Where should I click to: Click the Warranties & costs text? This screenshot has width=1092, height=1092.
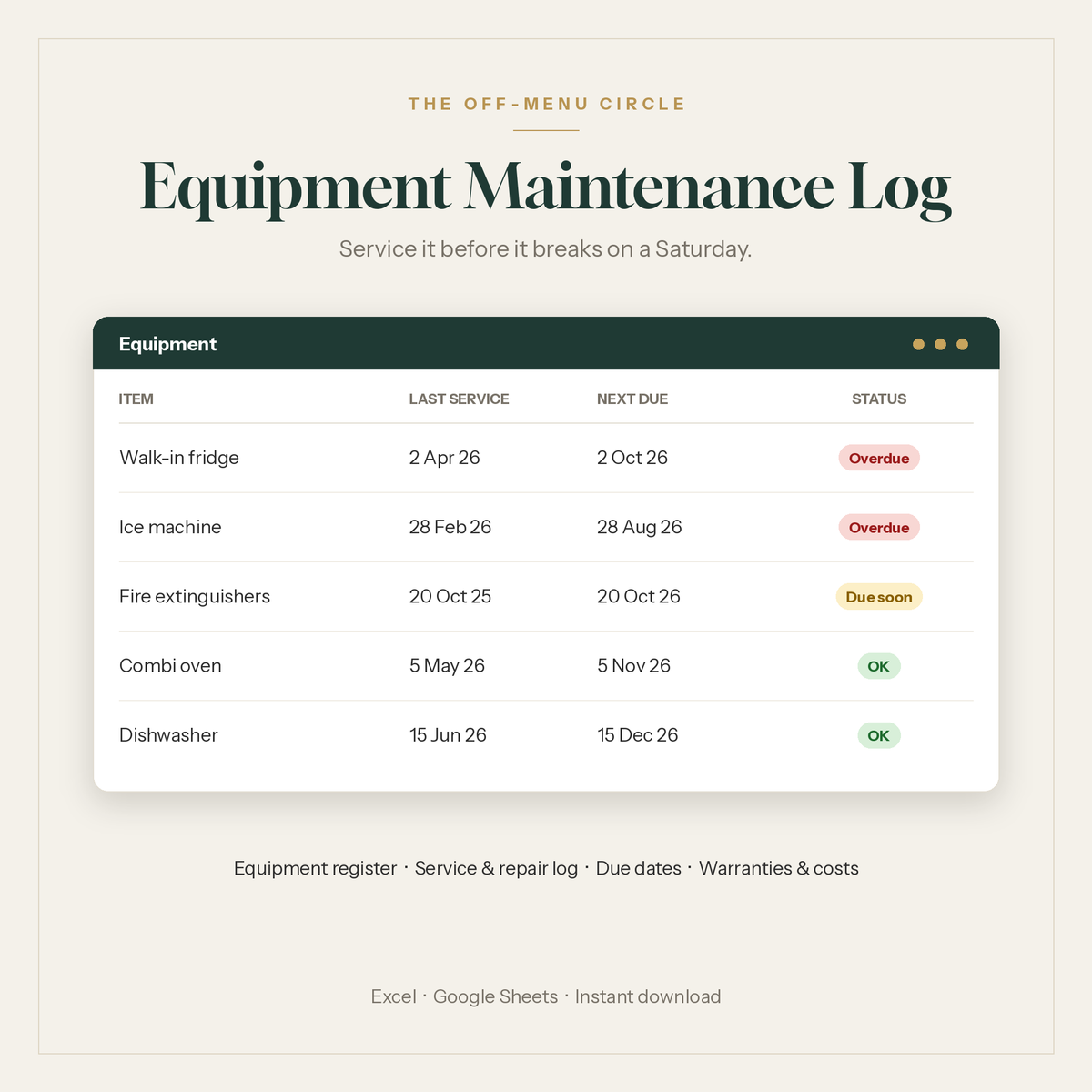point(779,868)
